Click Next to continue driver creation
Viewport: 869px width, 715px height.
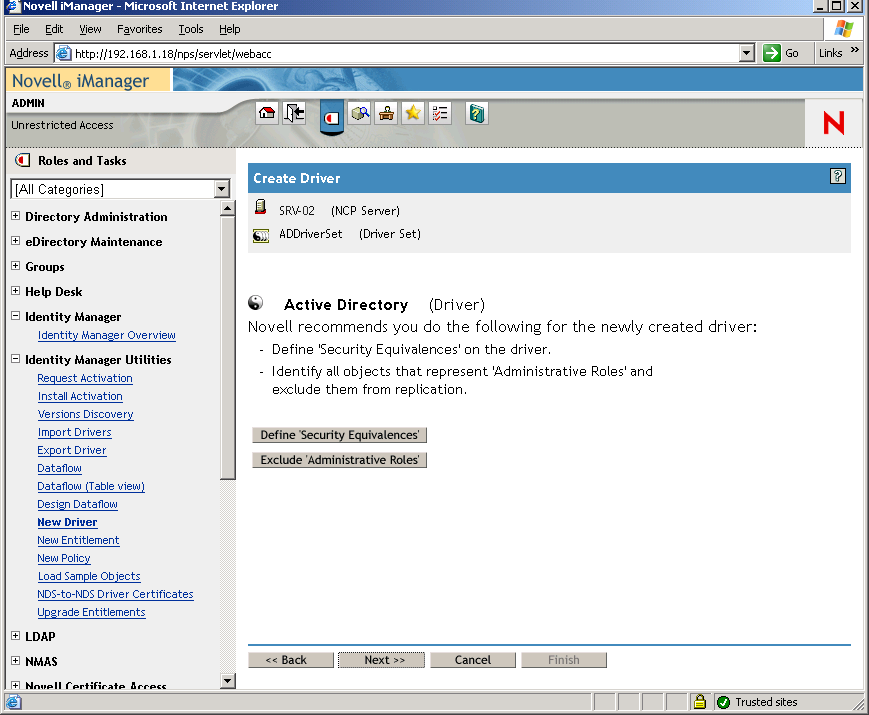pyautogui.click(x=381, y=659)
